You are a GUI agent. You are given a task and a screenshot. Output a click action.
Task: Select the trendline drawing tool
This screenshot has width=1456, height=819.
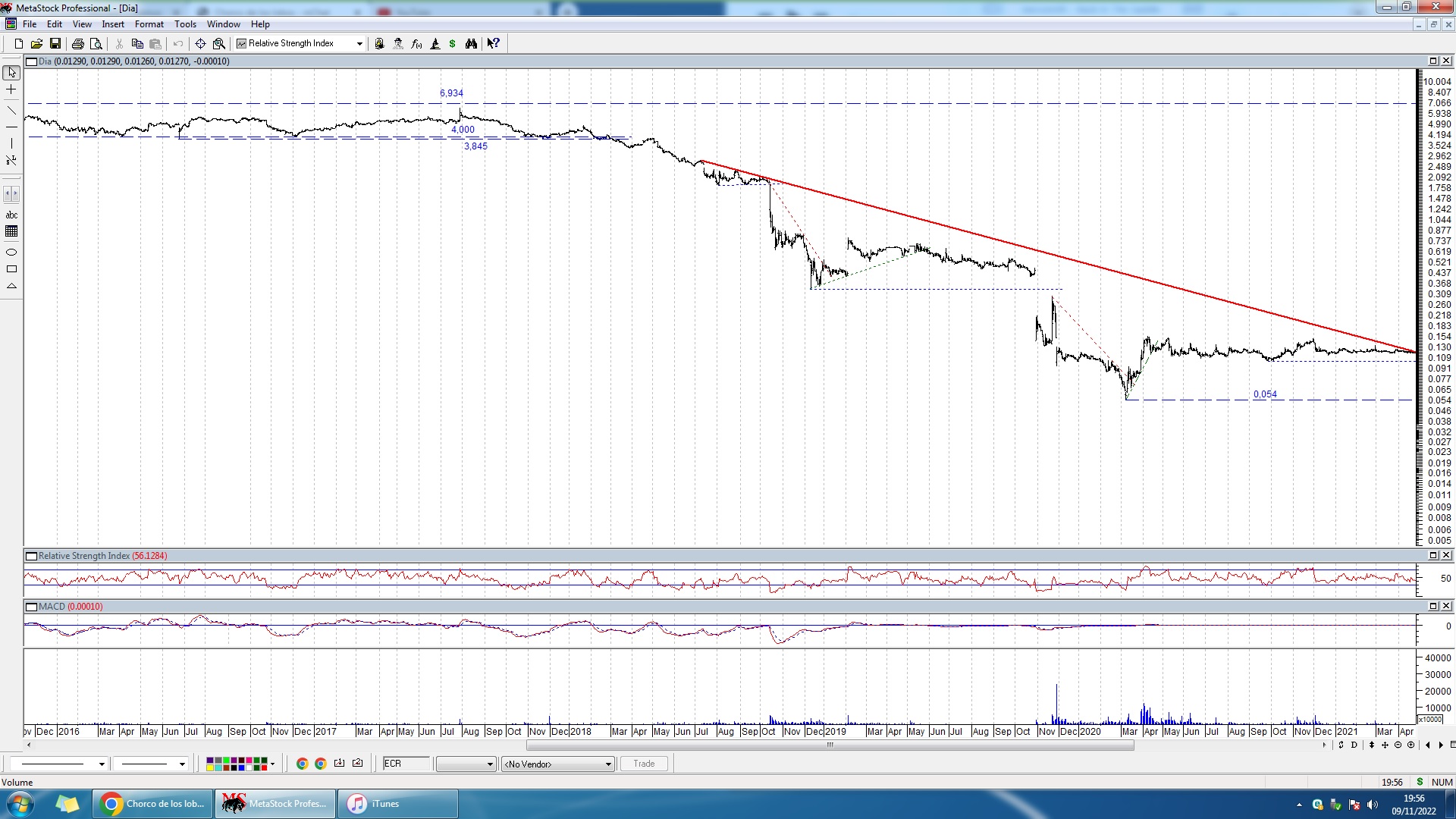11,111
